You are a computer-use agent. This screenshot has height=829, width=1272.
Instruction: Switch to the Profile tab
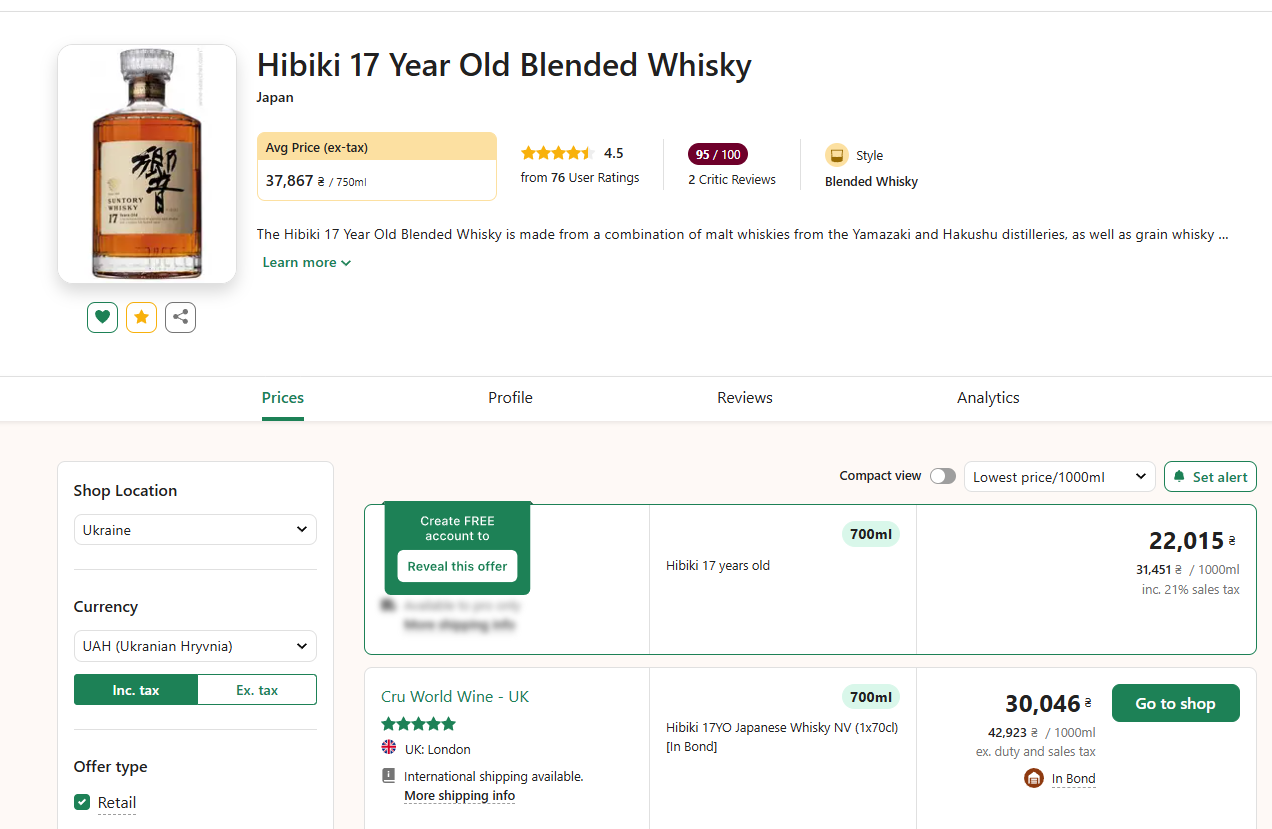510,398
